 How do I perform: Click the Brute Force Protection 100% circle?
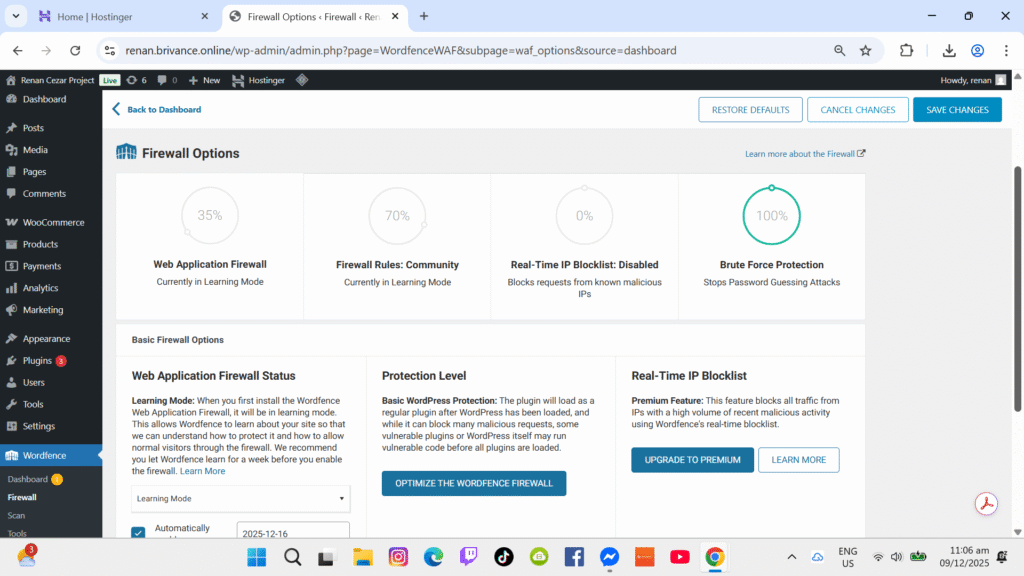click(771, 215)
